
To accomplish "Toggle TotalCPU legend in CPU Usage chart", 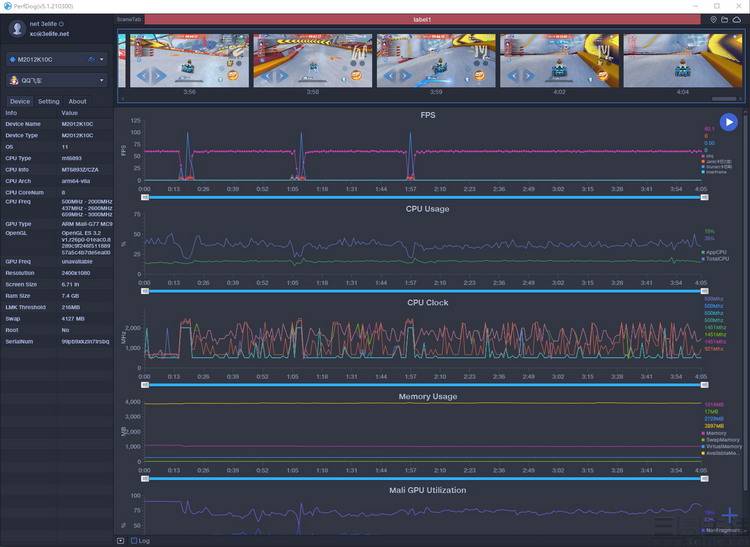I will point(716,259).
